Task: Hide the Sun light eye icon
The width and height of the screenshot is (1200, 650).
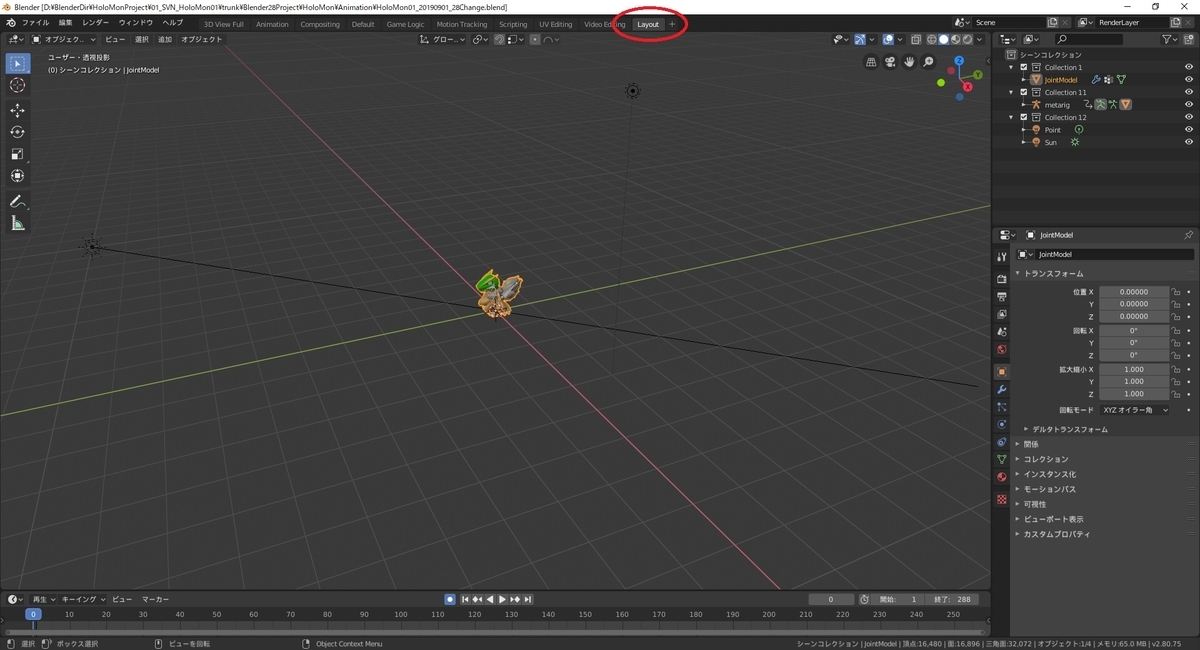Action: [1189, 142]
